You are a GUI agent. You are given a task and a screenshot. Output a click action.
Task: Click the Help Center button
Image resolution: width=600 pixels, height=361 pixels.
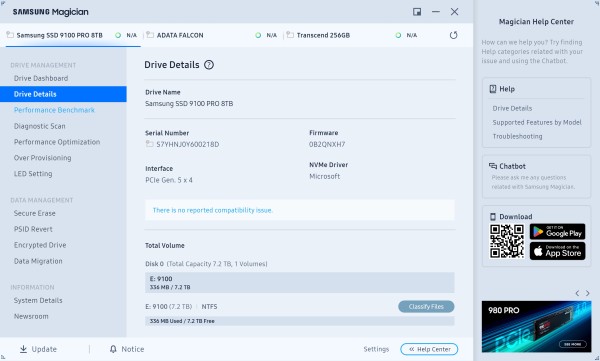pyautogui.click(x=429, y=349)
